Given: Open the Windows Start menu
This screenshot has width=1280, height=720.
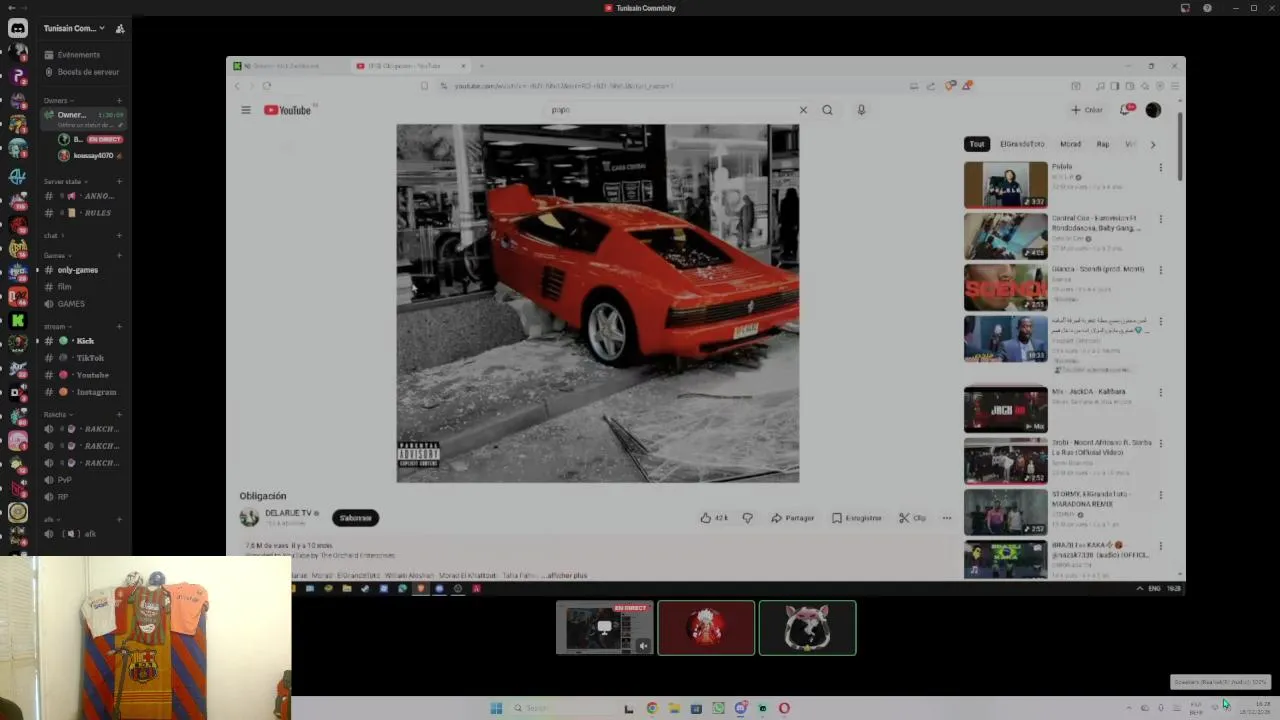Looking at the screenshot, I should 496,708.
